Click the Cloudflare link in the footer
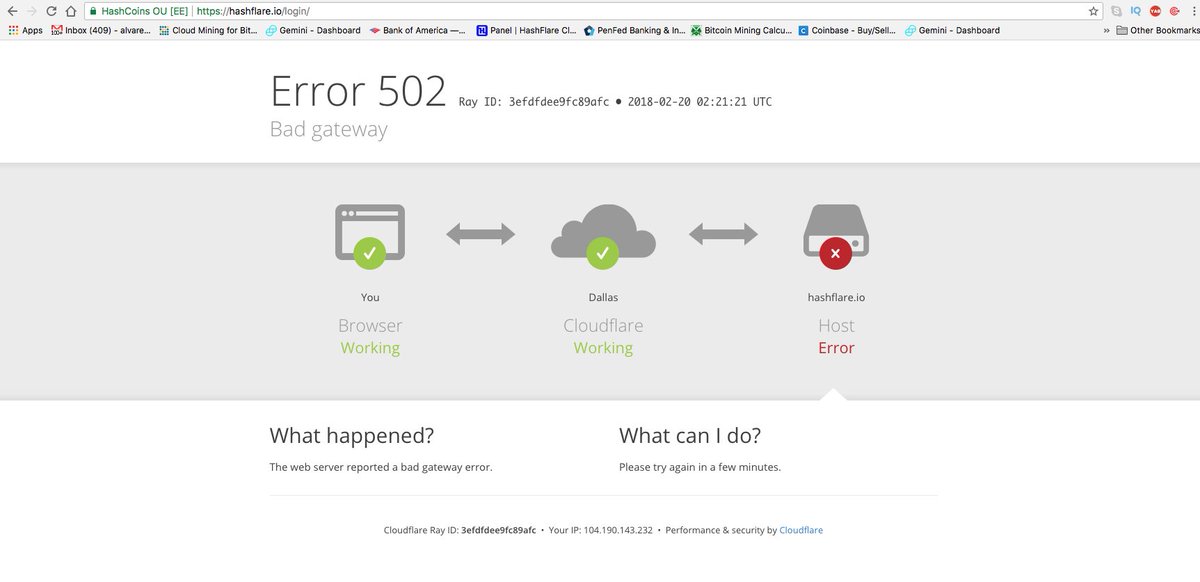 (801, 529)
